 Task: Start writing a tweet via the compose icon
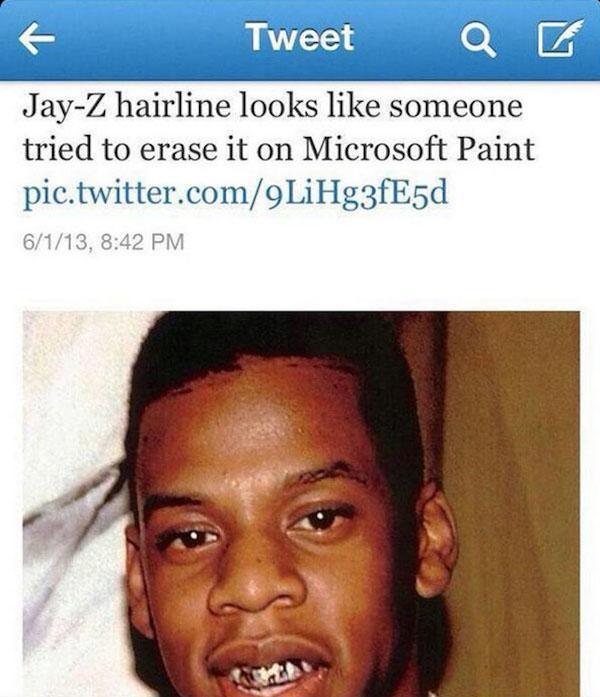560,38
